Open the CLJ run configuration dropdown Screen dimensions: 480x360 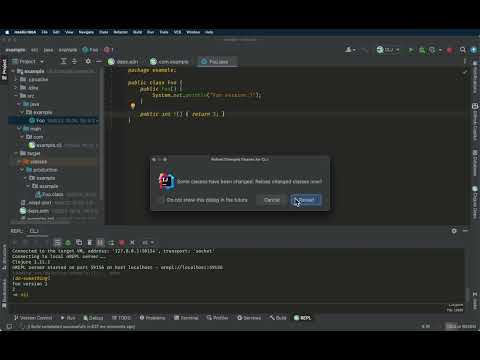coord(388,50)
